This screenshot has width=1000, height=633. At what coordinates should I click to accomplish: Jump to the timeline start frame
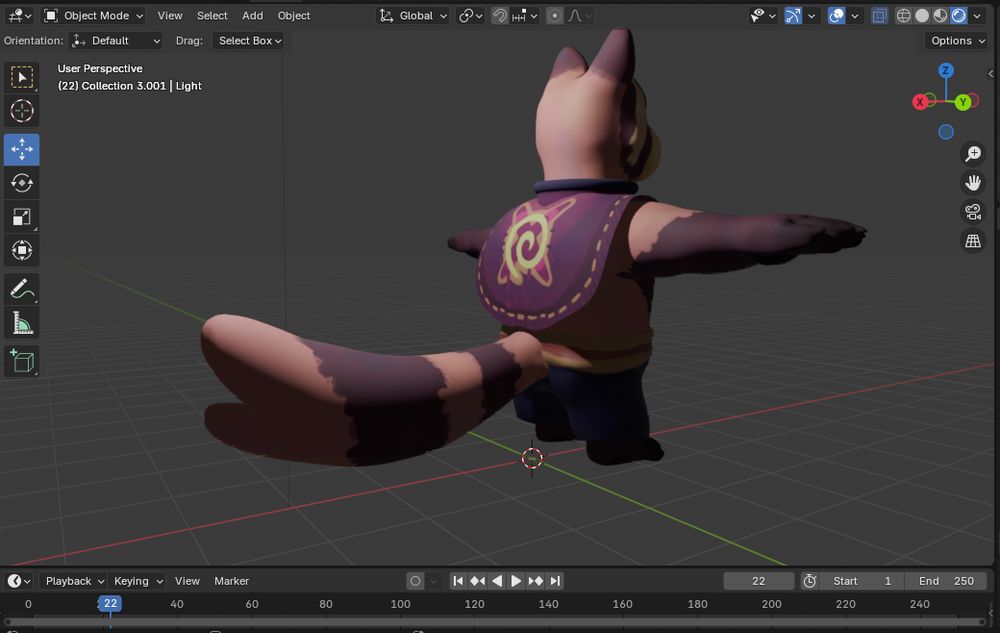coord(457,581)
